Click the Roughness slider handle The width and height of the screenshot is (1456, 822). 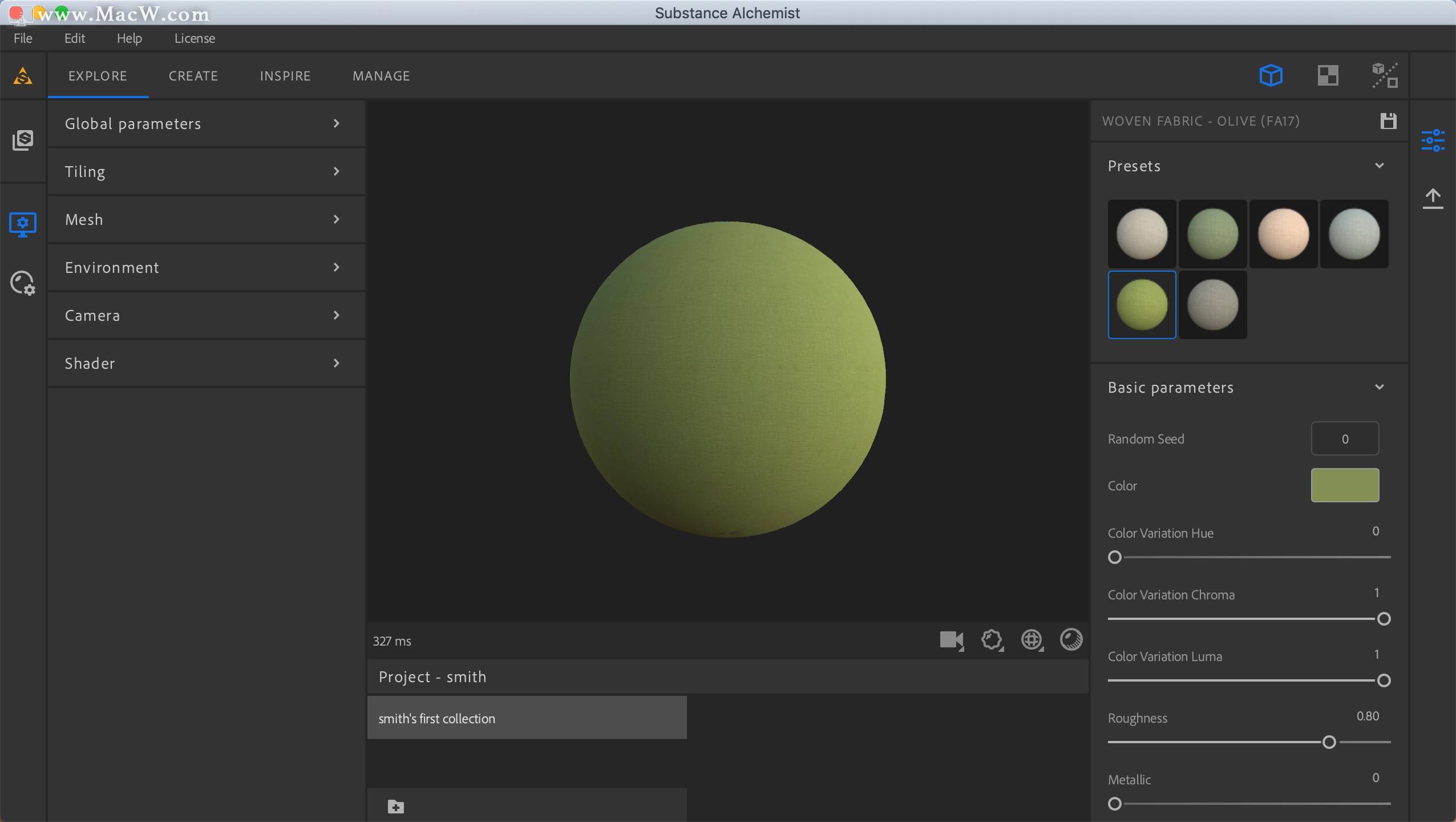pyautogui.click(x=1329, y=742)
